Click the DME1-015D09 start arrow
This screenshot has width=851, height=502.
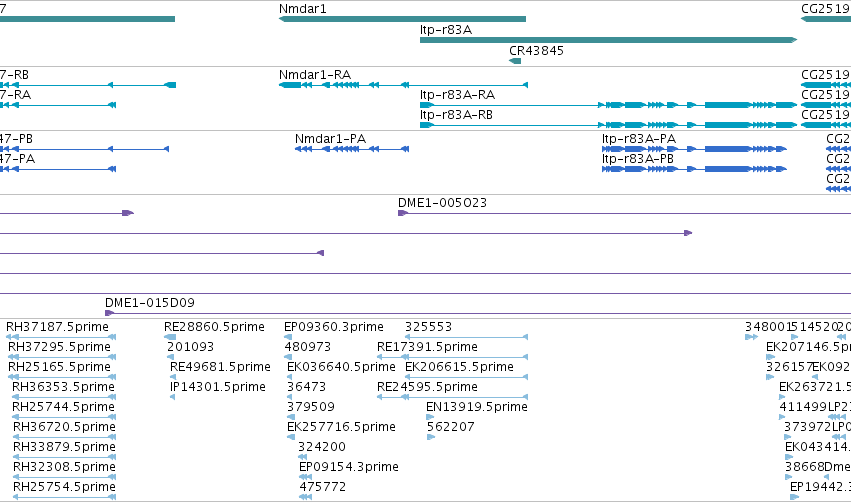[109, 313]
